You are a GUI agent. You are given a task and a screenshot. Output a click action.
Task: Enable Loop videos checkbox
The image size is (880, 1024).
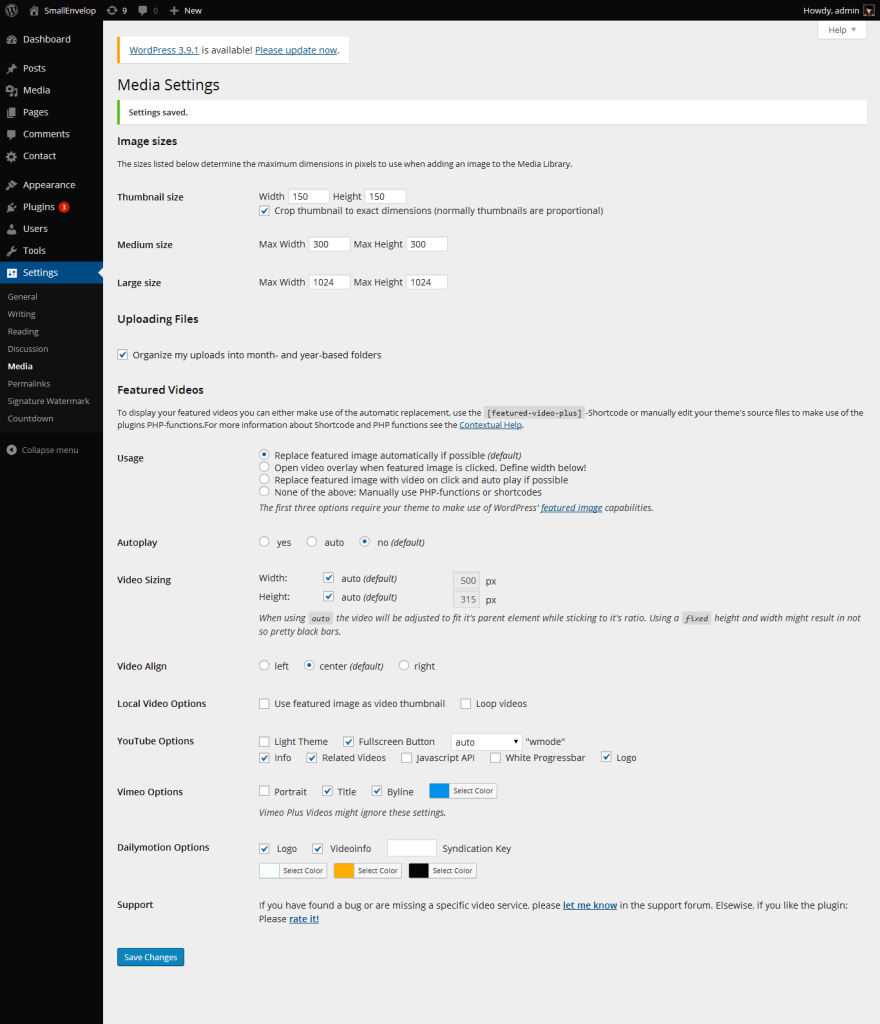coord(465,703)
